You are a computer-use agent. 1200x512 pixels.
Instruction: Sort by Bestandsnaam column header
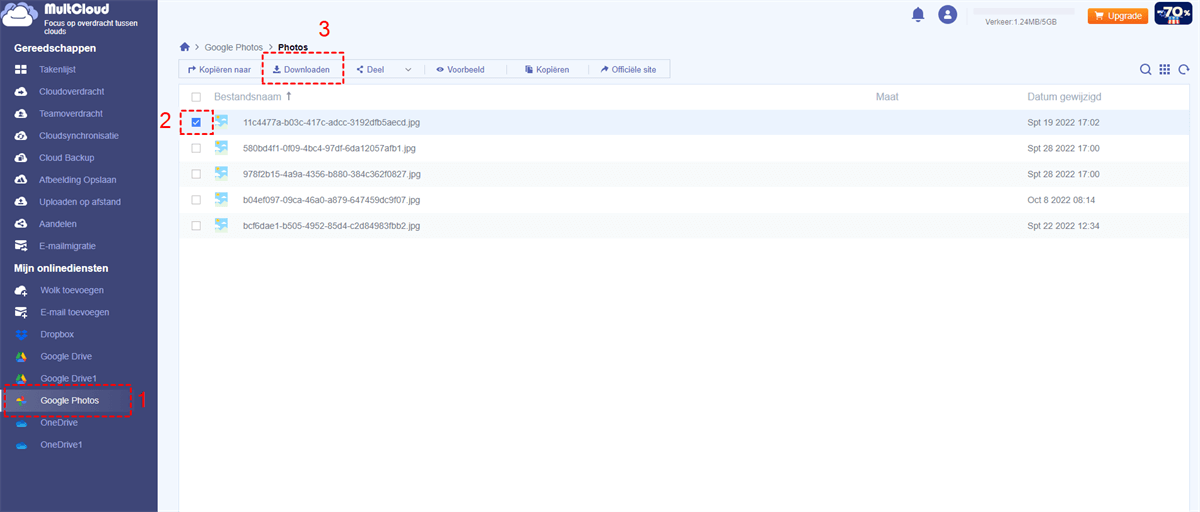click(x=247, y=97)
